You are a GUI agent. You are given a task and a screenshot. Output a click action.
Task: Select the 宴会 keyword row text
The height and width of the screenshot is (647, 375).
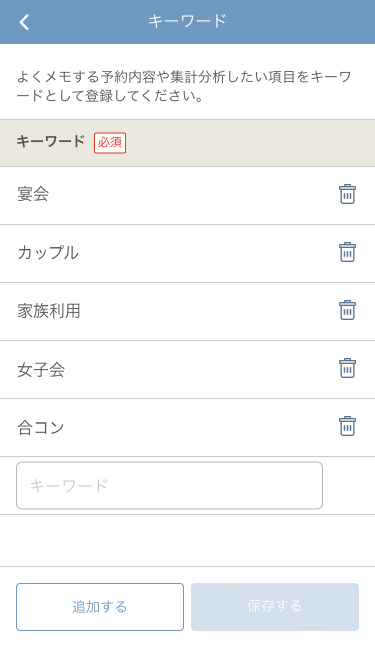[33, 194]
